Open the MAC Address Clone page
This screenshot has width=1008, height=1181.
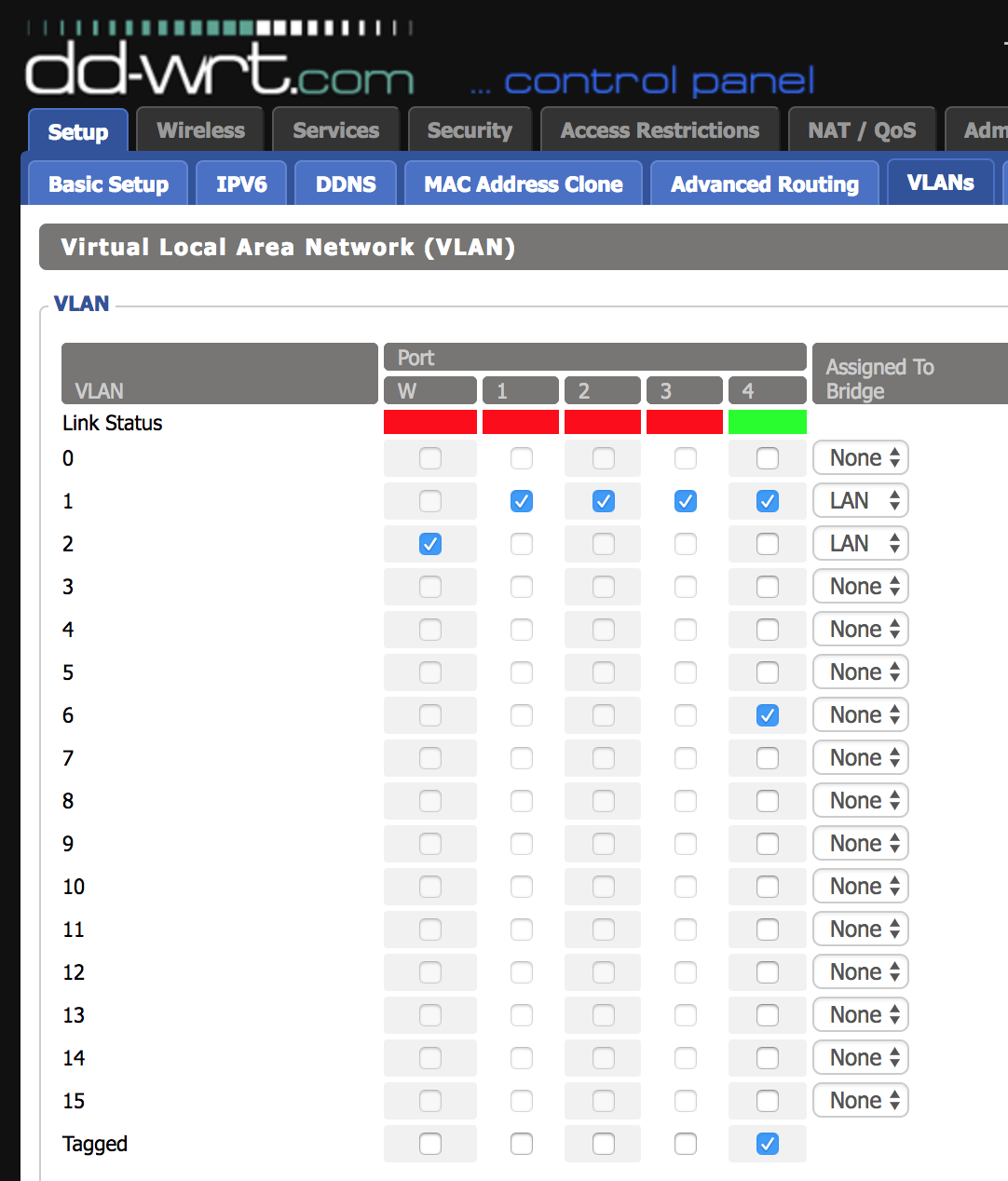pos(524,183)
